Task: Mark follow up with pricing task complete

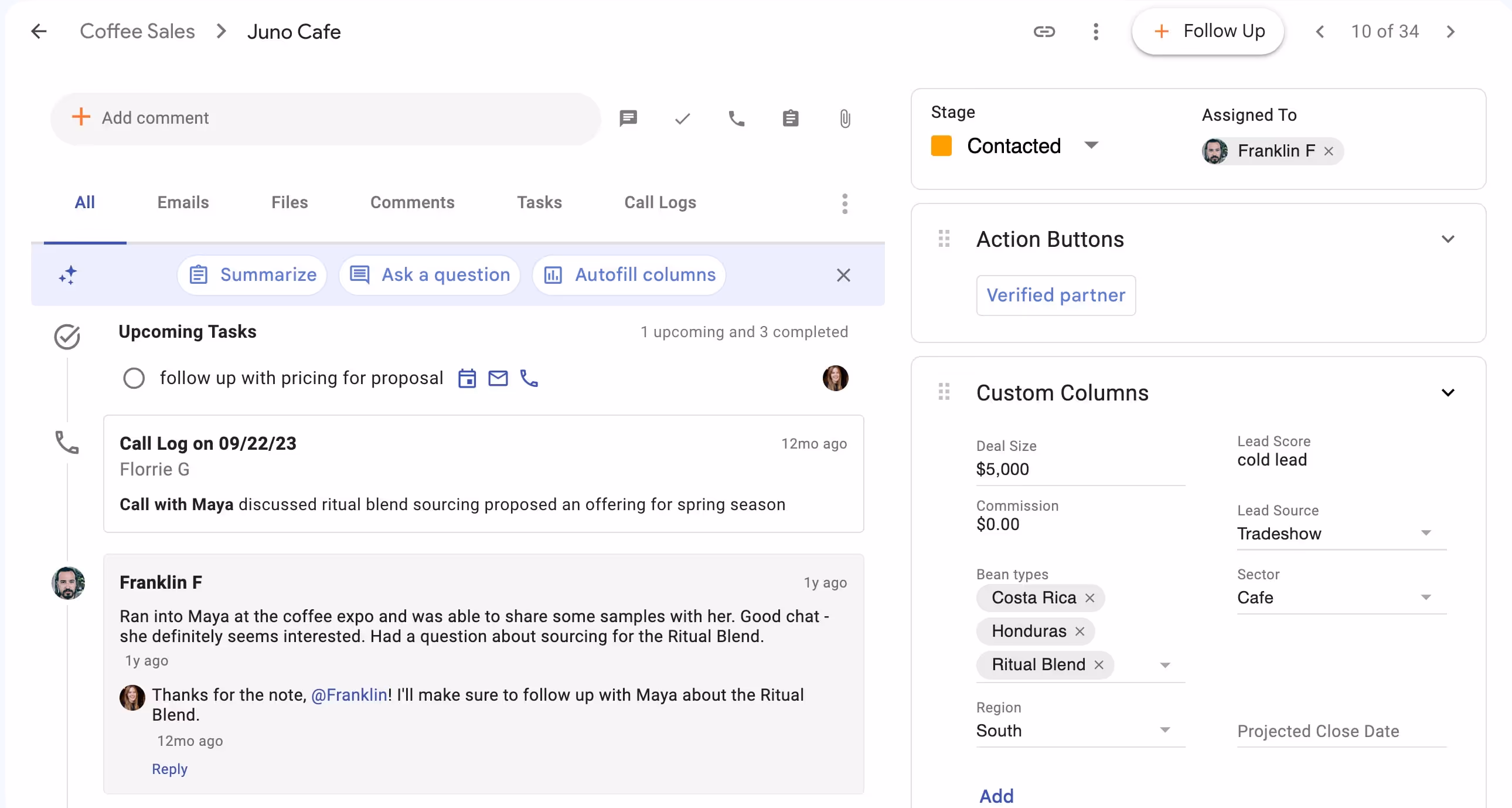Action: point(134,379)
